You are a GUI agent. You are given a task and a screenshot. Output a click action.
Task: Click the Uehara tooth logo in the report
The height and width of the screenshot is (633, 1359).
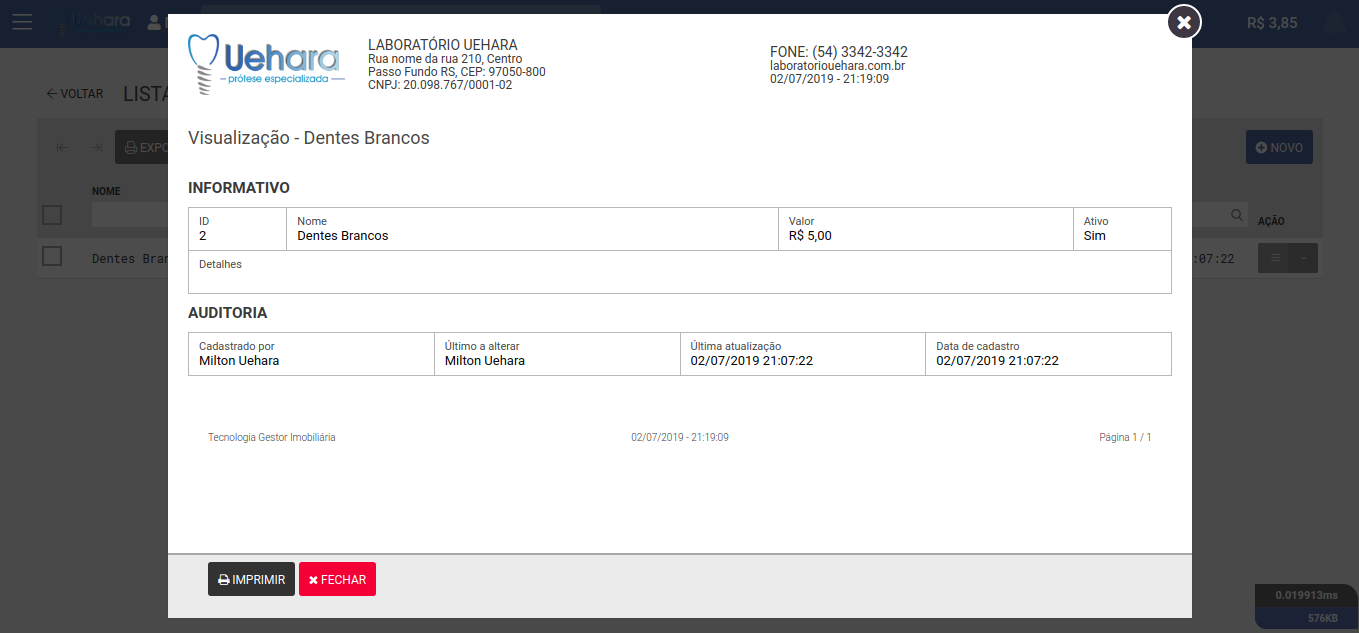[x=266, y=64]
